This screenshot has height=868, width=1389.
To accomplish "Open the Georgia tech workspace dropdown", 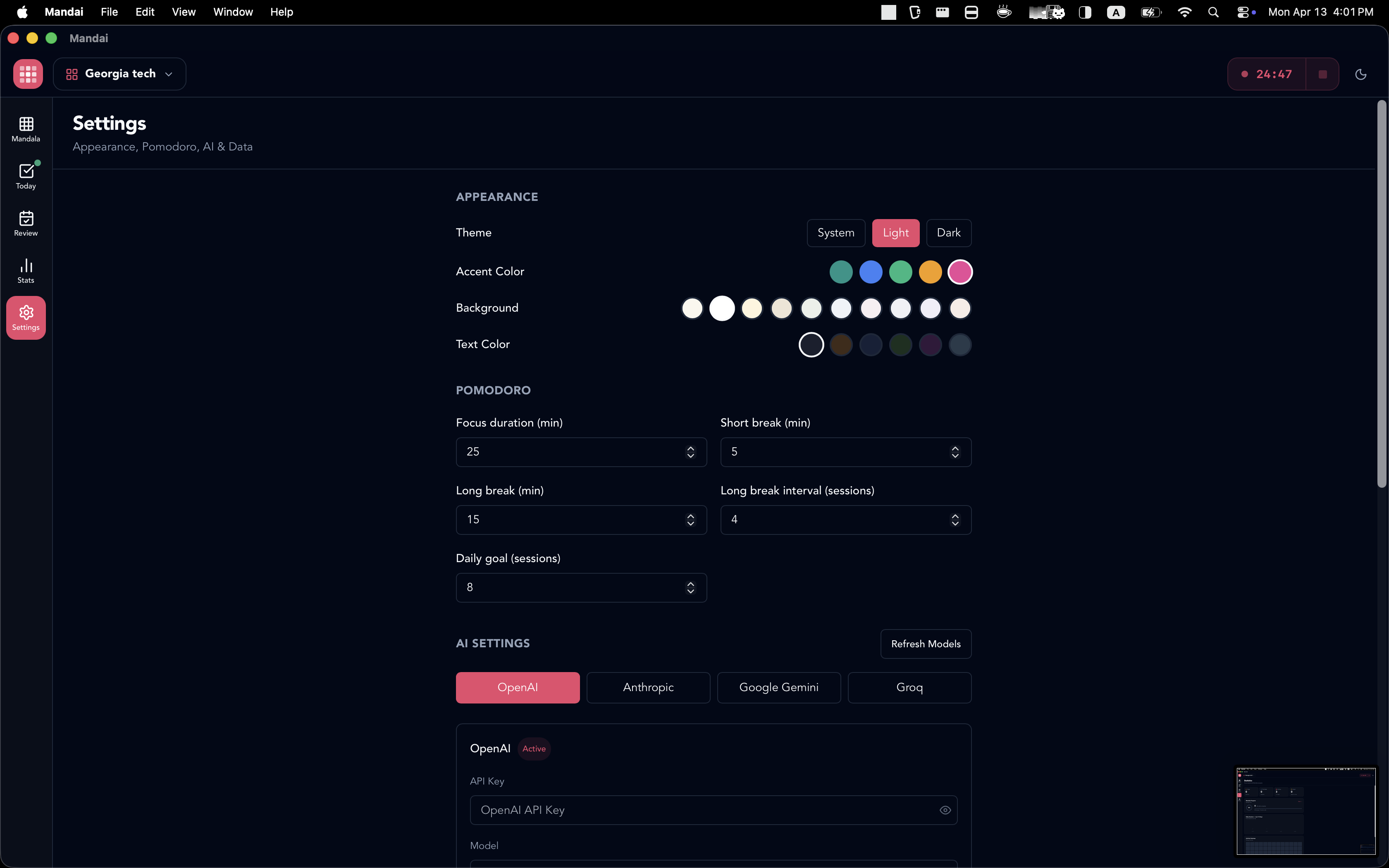I will [119, 74].
